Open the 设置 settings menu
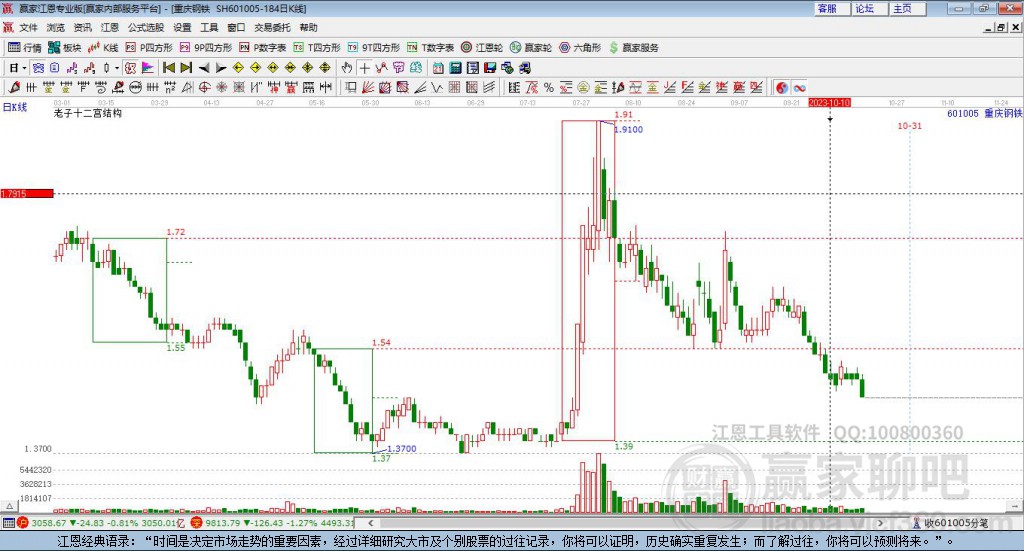This screenshot has height=551, width=1024. point(182,27)
